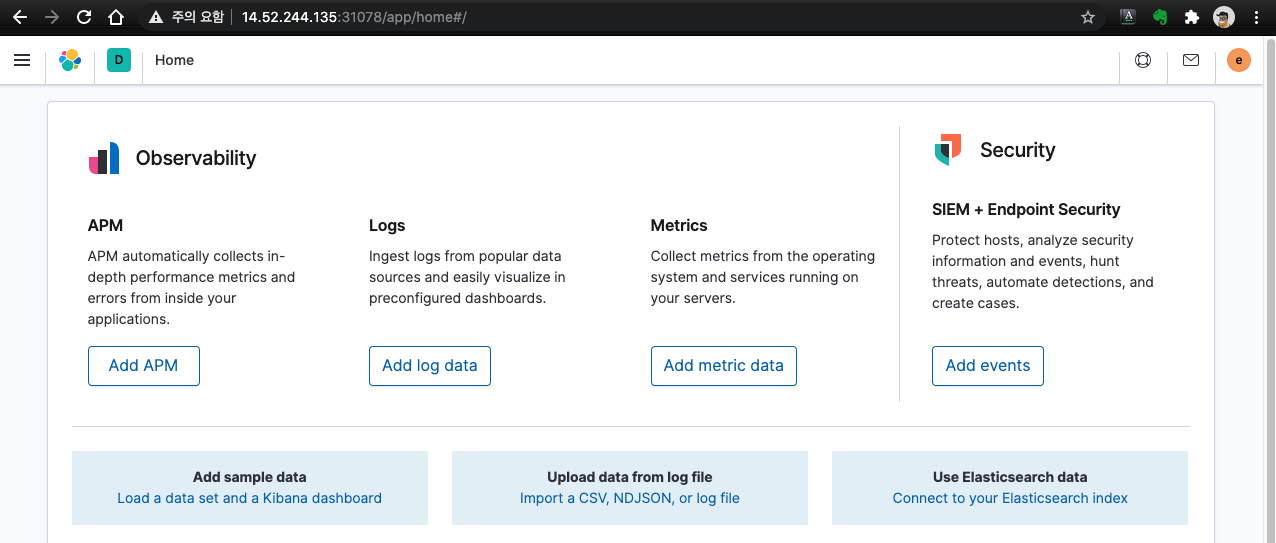Screen dimensions: 1276x543
Task: Open the Evernote extension icon
Action: click(x=1160, y=17)
